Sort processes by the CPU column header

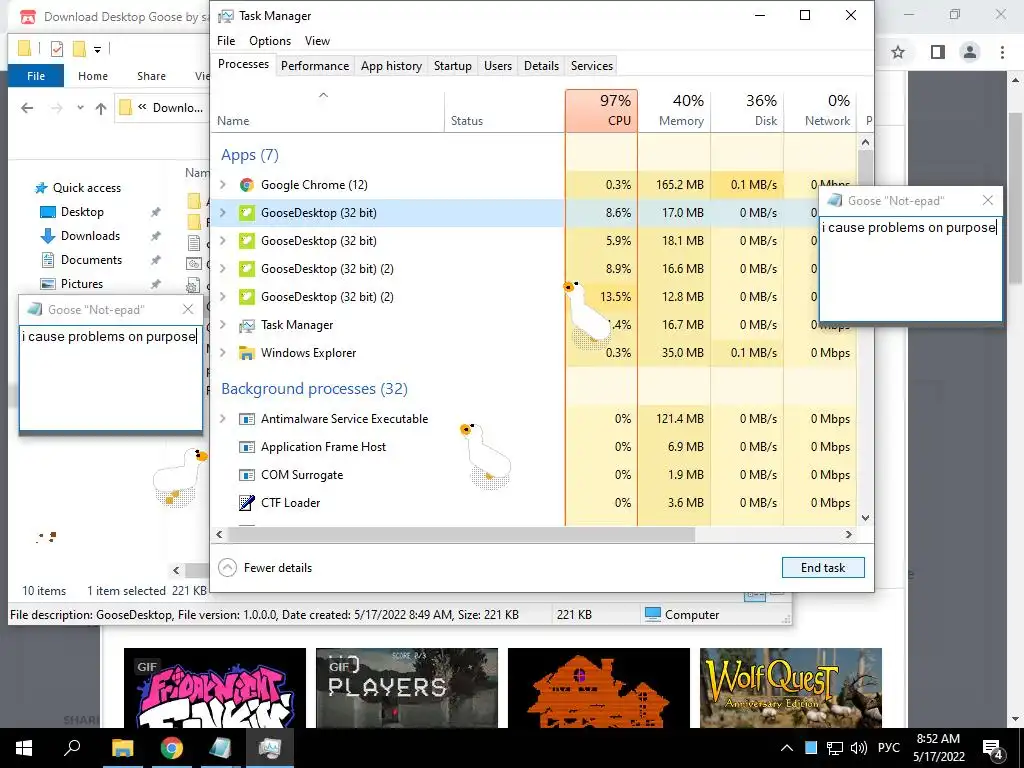click(x=601, y=111)
